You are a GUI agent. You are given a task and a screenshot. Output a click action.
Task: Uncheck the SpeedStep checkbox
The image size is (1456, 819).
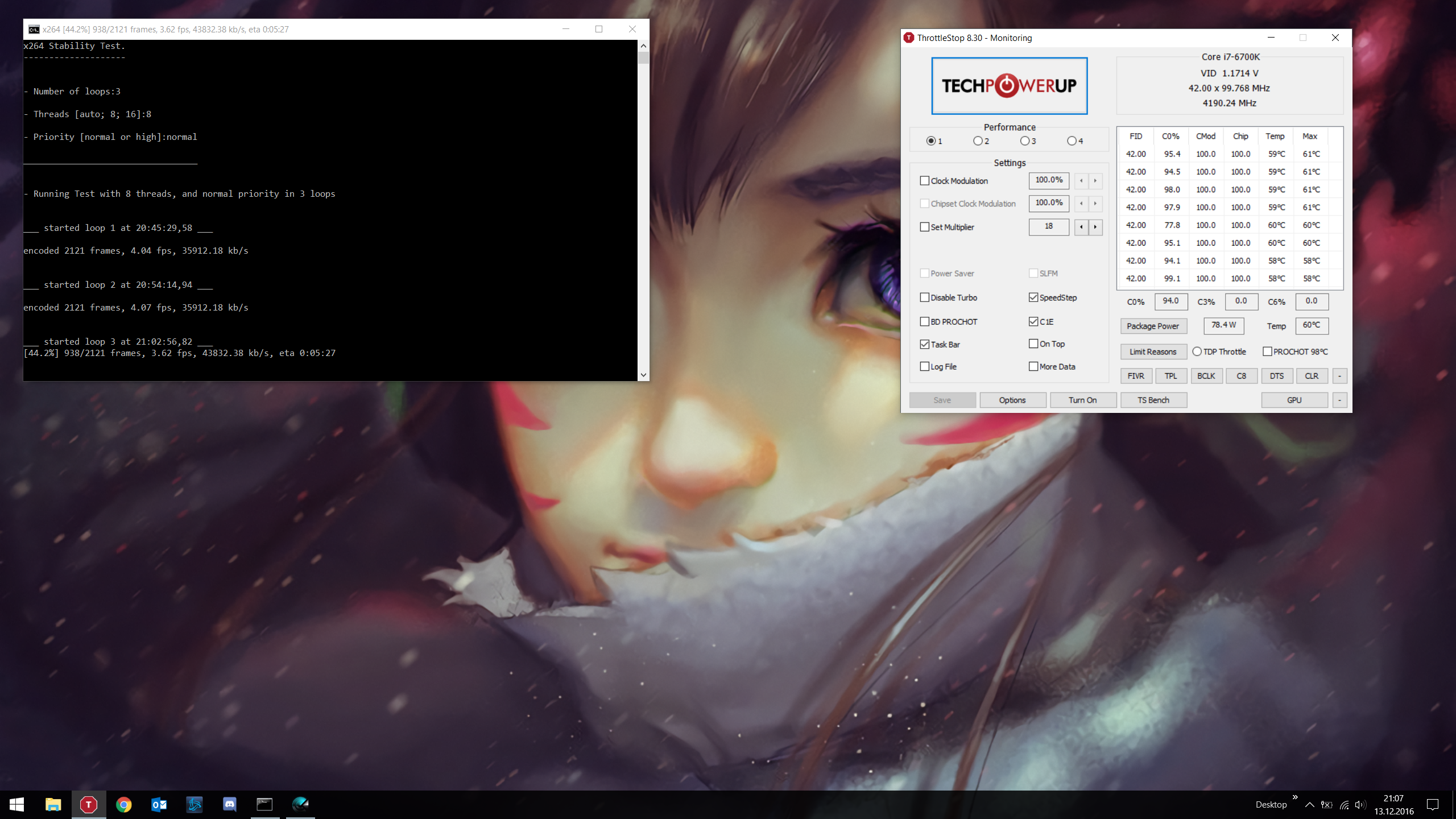(x=1033, y=297)
